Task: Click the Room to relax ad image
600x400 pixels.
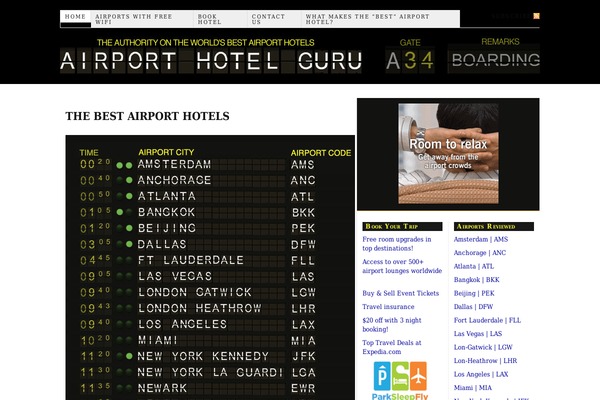Action: coord(448,153)
